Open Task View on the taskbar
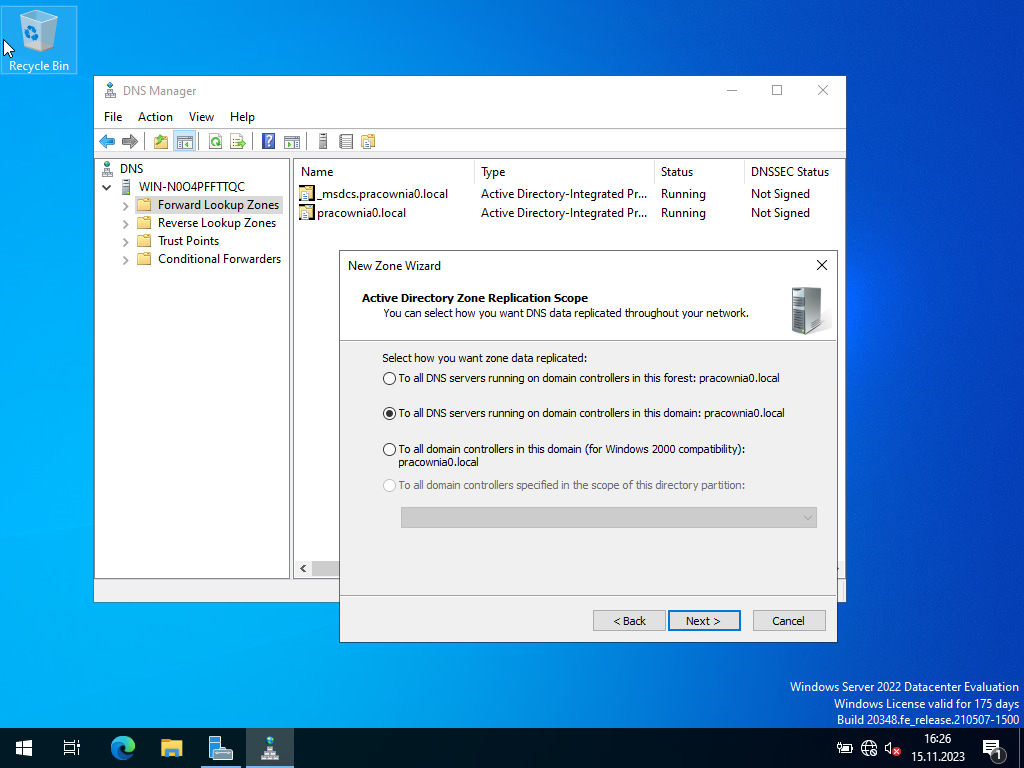1024x768 pixels. pyautogui.click(x=72, y=748)
